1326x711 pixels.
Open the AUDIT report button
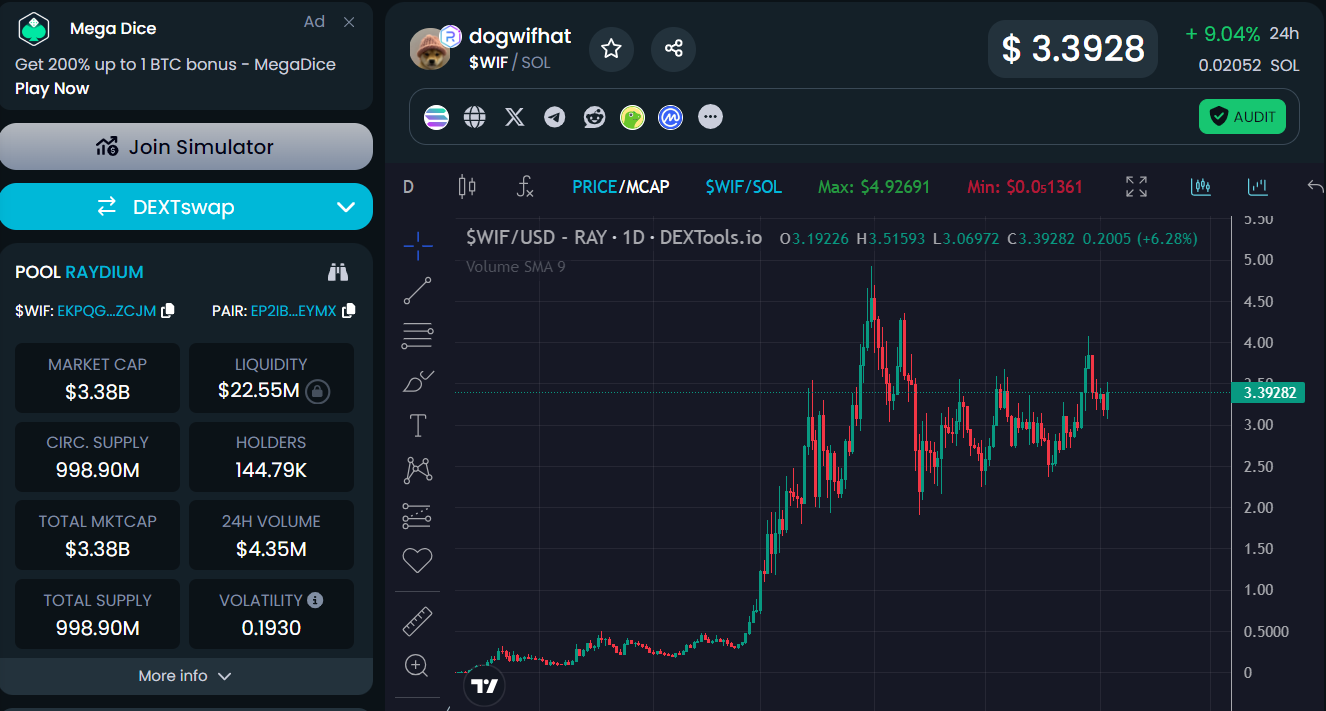1243,117
